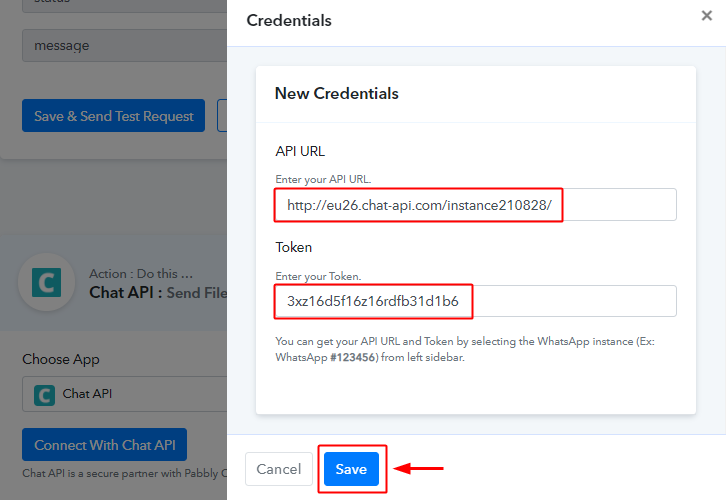Click Save & Send Test Request button

[113, 115]
